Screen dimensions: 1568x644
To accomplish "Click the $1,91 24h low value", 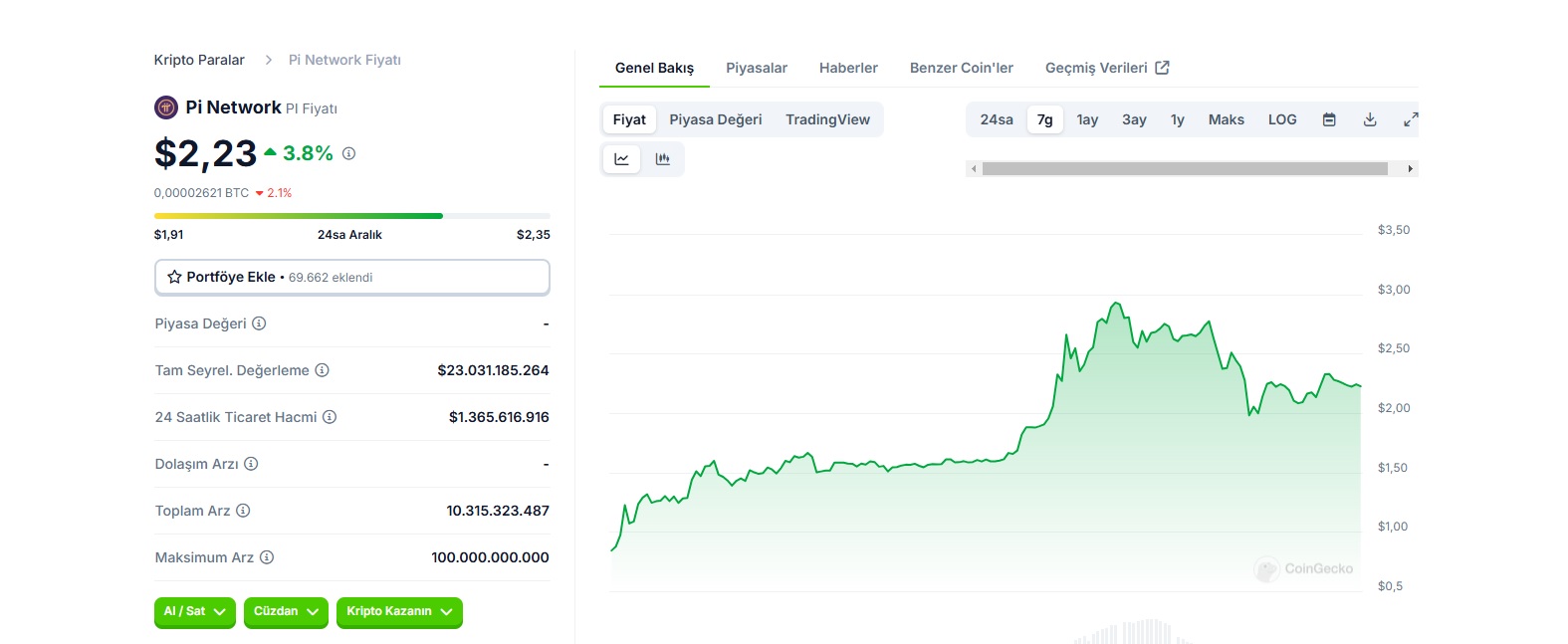I will click(168, 235).
